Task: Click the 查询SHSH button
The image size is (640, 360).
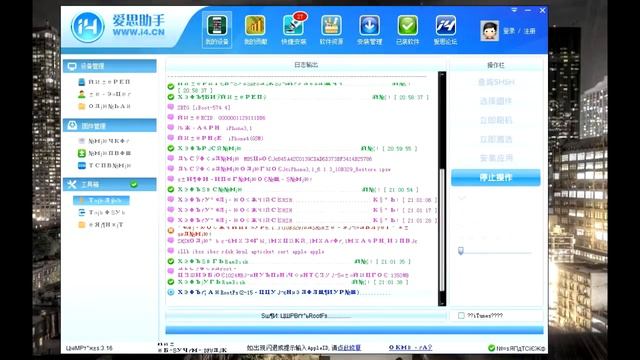Action: [496, 82]
